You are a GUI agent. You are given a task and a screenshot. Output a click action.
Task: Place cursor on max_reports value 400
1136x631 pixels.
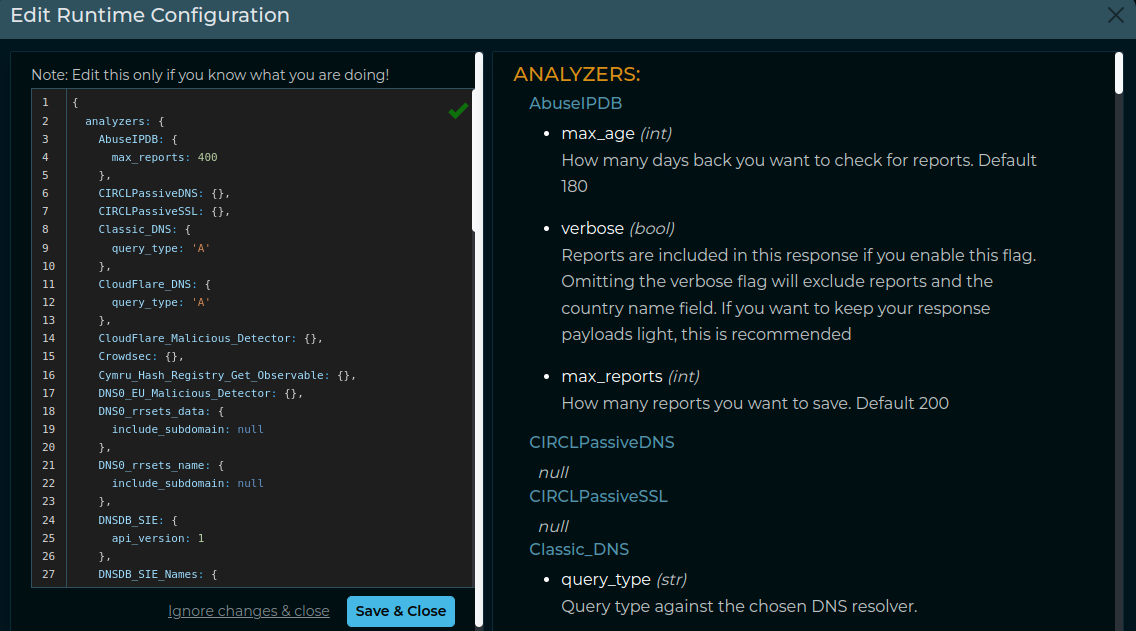[x=207, y=157]
